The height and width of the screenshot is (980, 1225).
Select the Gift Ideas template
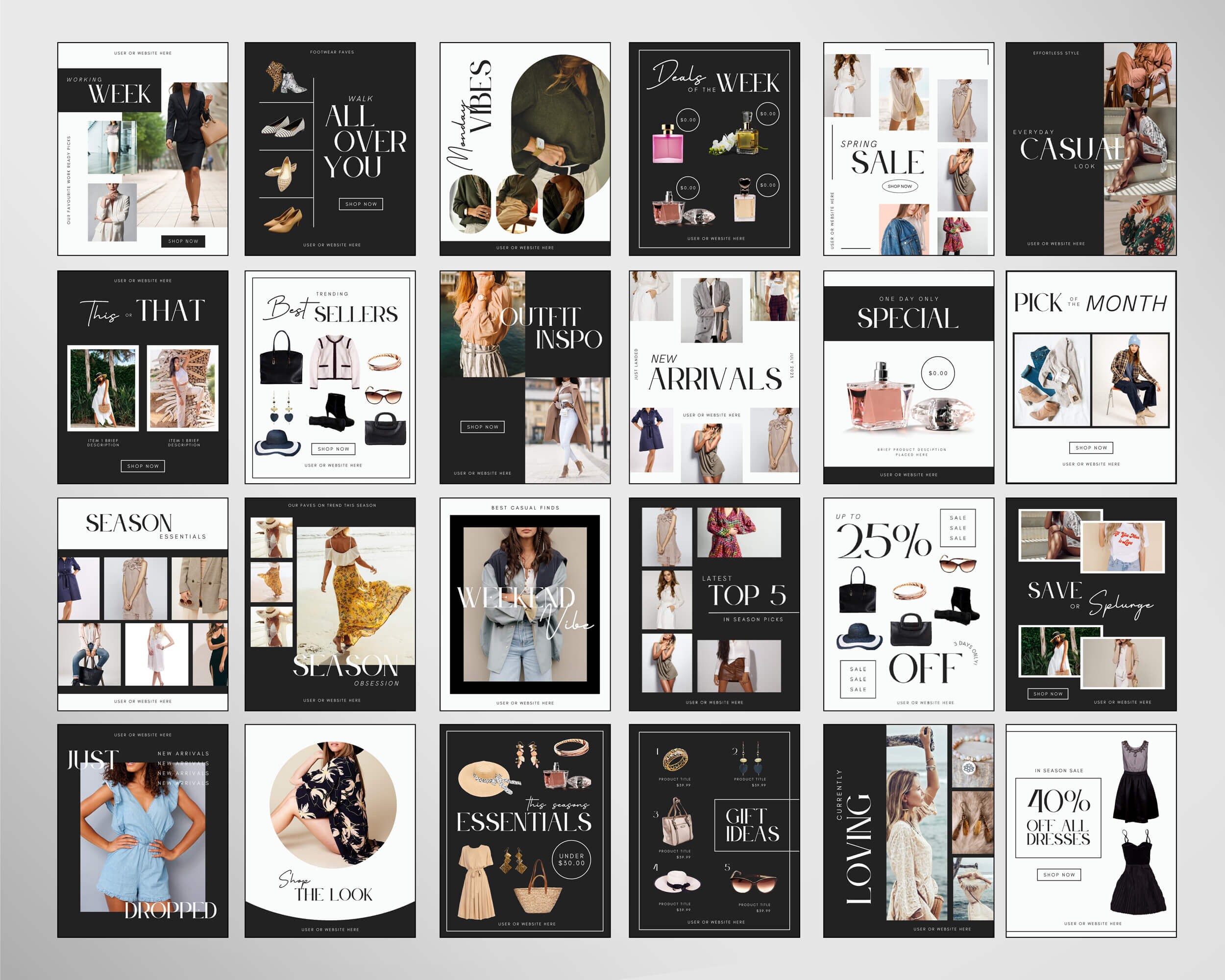pos(714,831)
